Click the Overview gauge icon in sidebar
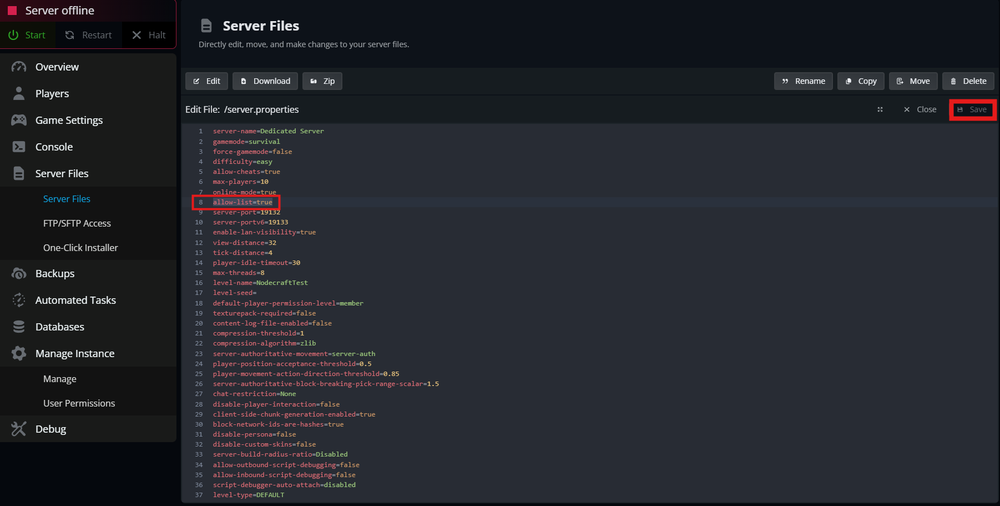Screen dimensions: 1000x506 18,67
